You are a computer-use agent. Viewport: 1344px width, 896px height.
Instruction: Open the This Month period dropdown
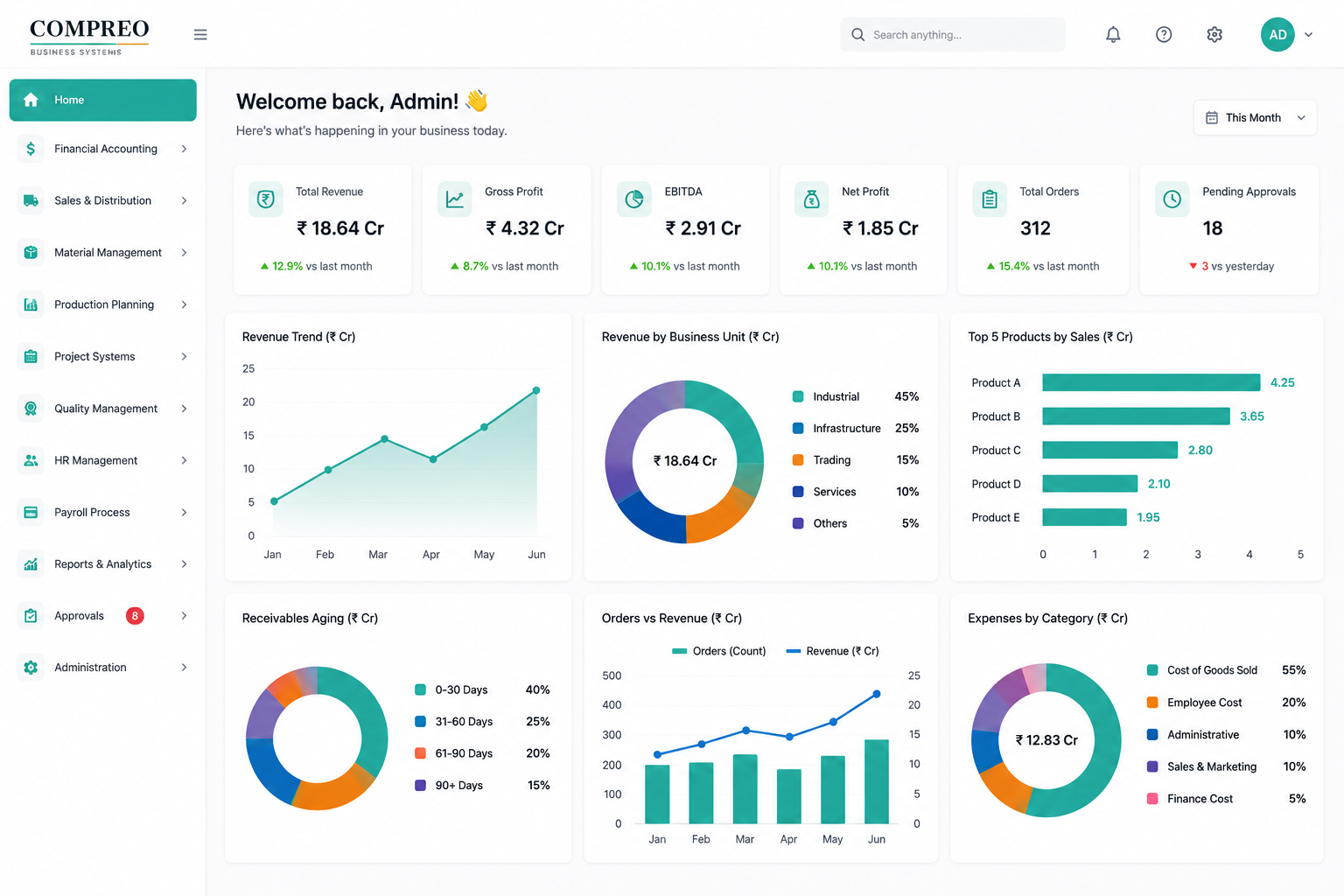tap(1255, 117)
